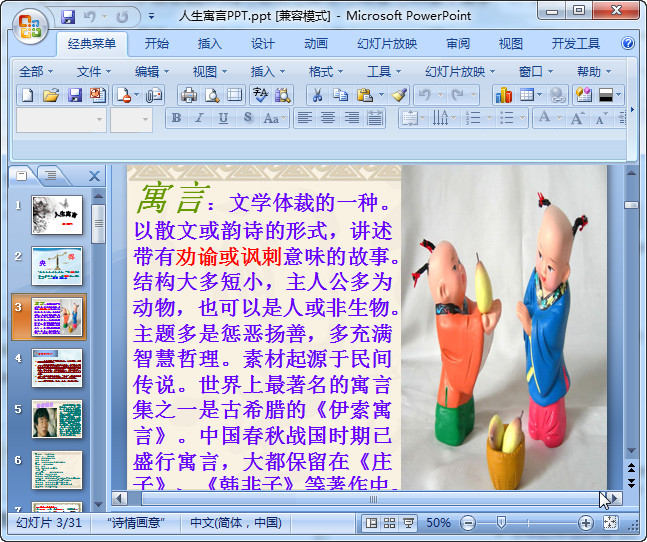Open the Paste options dropdown arrow
Viewport: 647px width, 542px height.
point(381,95)
